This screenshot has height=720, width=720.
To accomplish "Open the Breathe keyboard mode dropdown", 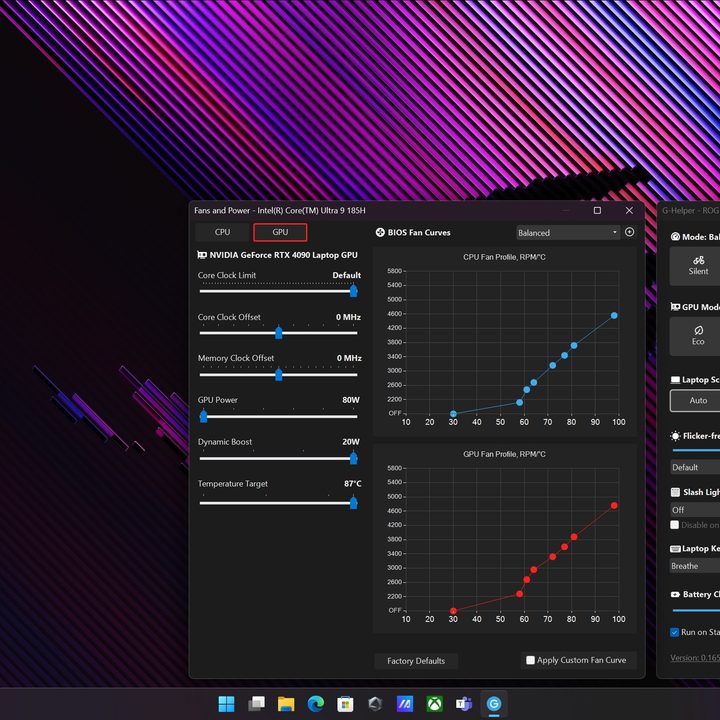I will pyautogui.click(x=695, y=566).
